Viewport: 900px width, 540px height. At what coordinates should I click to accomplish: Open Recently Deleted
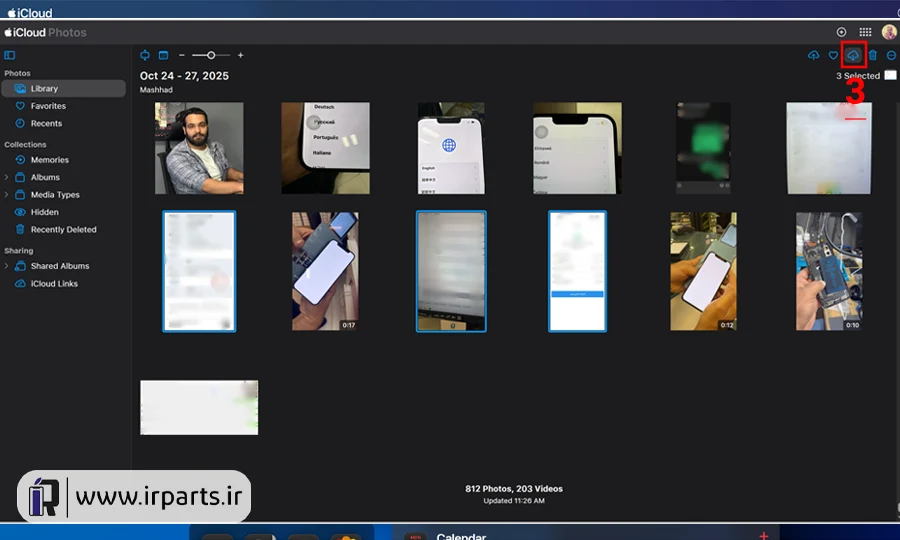click(64, 230)
